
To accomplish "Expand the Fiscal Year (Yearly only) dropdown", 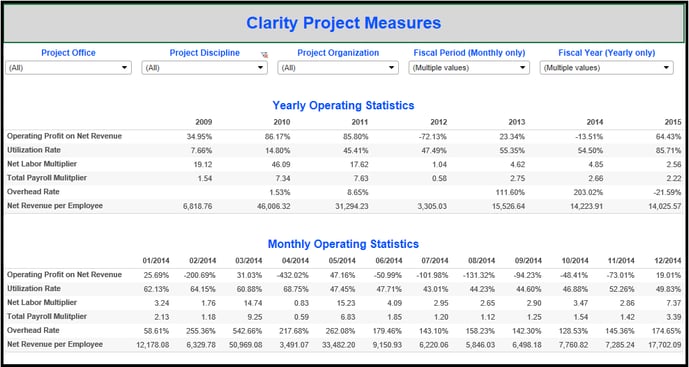I will [x=606, y=68].
